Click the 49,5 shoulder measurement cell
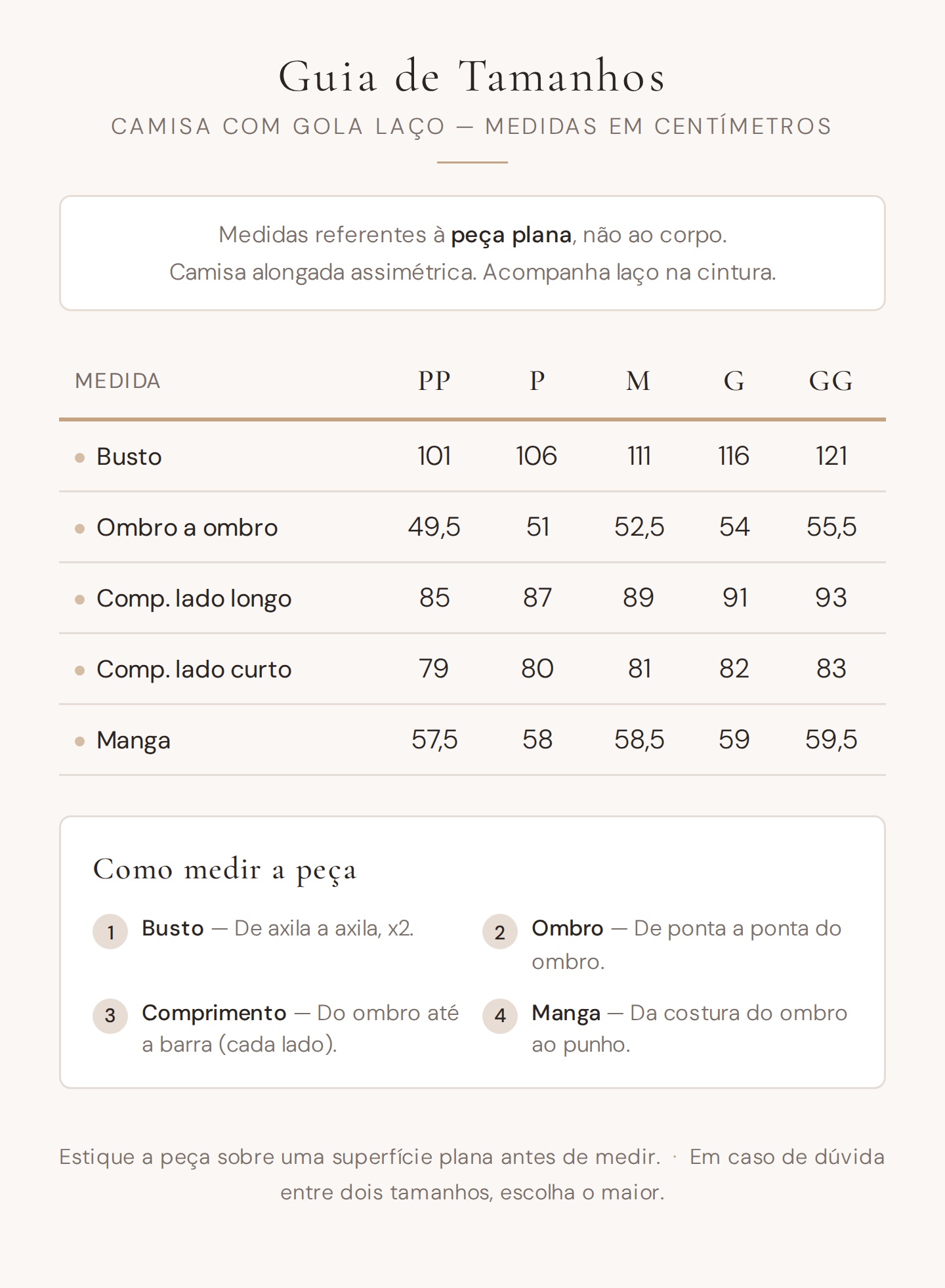Screen dimensions: 945x1288 click(434, 527)
